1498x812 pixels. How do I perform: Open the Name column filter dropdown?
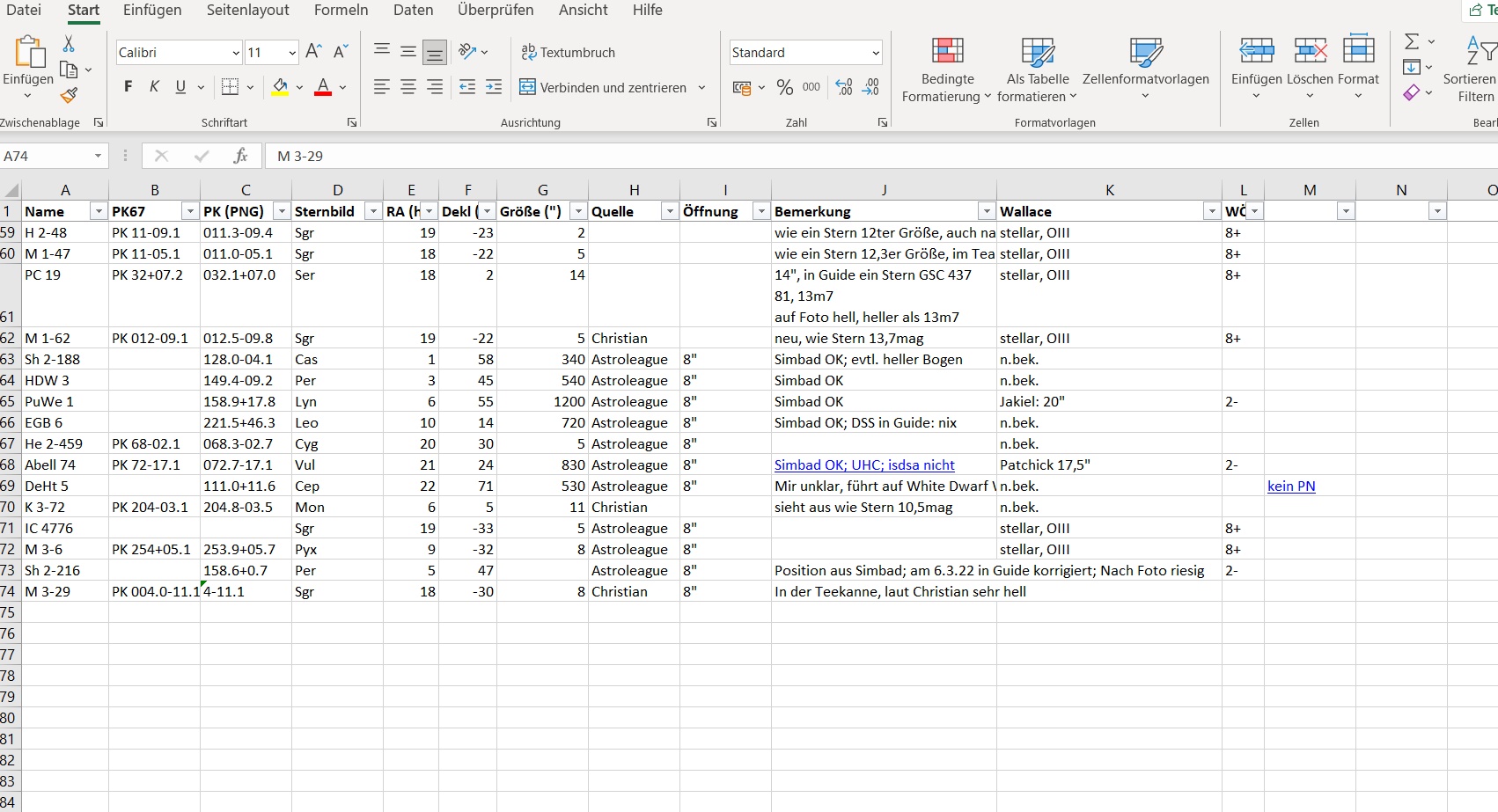98,211
